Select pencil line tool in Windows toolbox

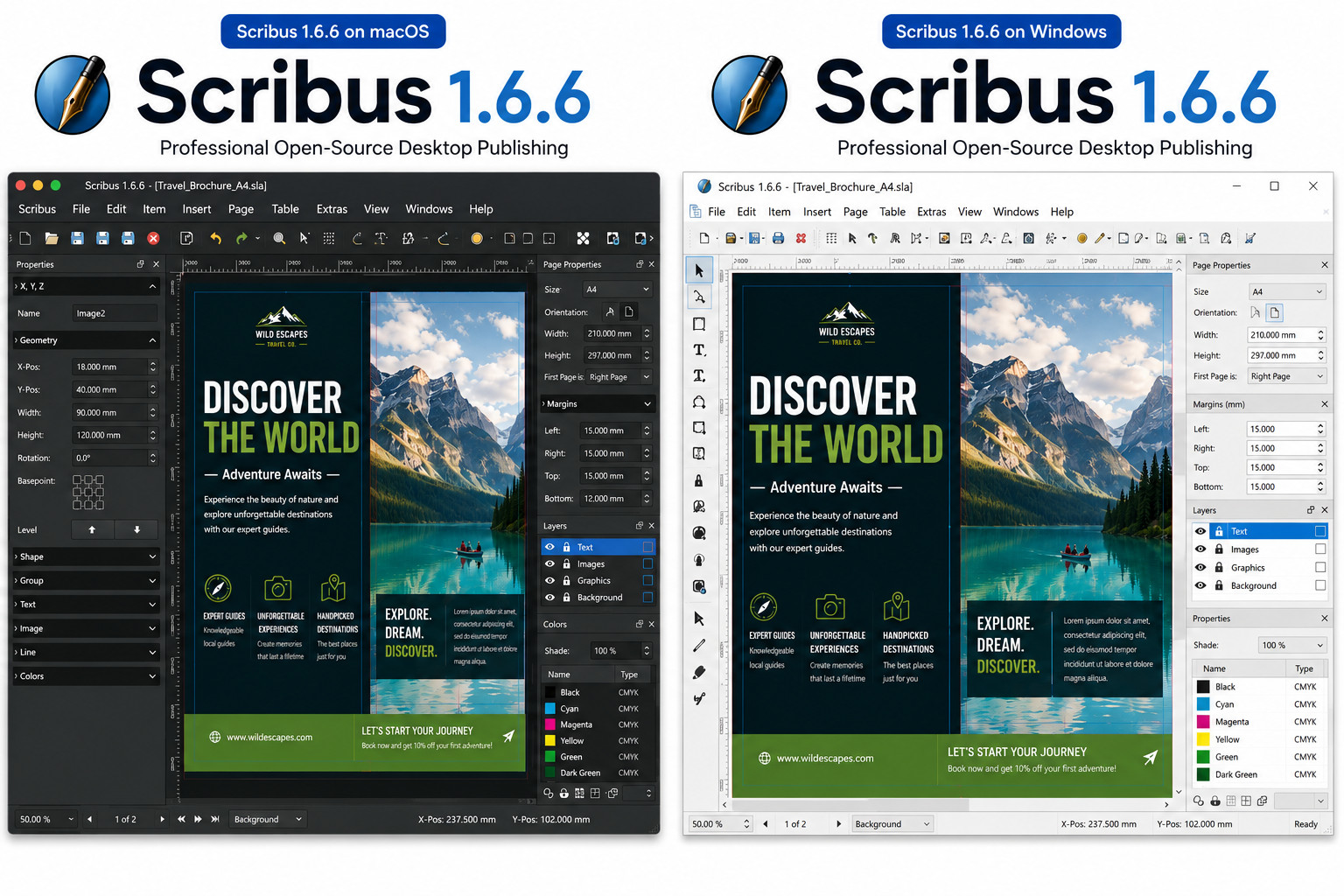pyautogui.click(x=699, y=646)
